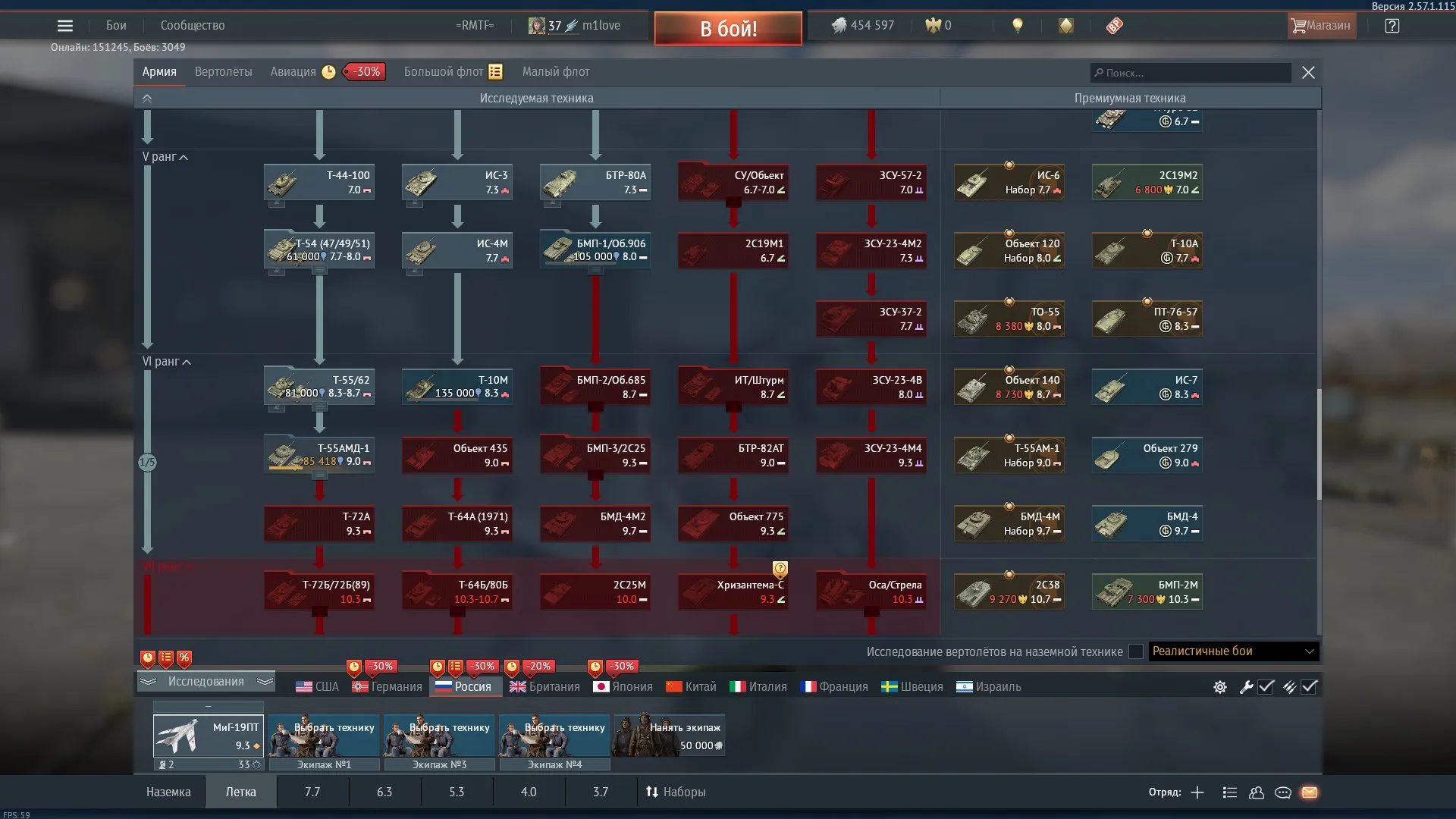
Task: Expand the Т-55/62 group folder
Action: pos(319,385)
